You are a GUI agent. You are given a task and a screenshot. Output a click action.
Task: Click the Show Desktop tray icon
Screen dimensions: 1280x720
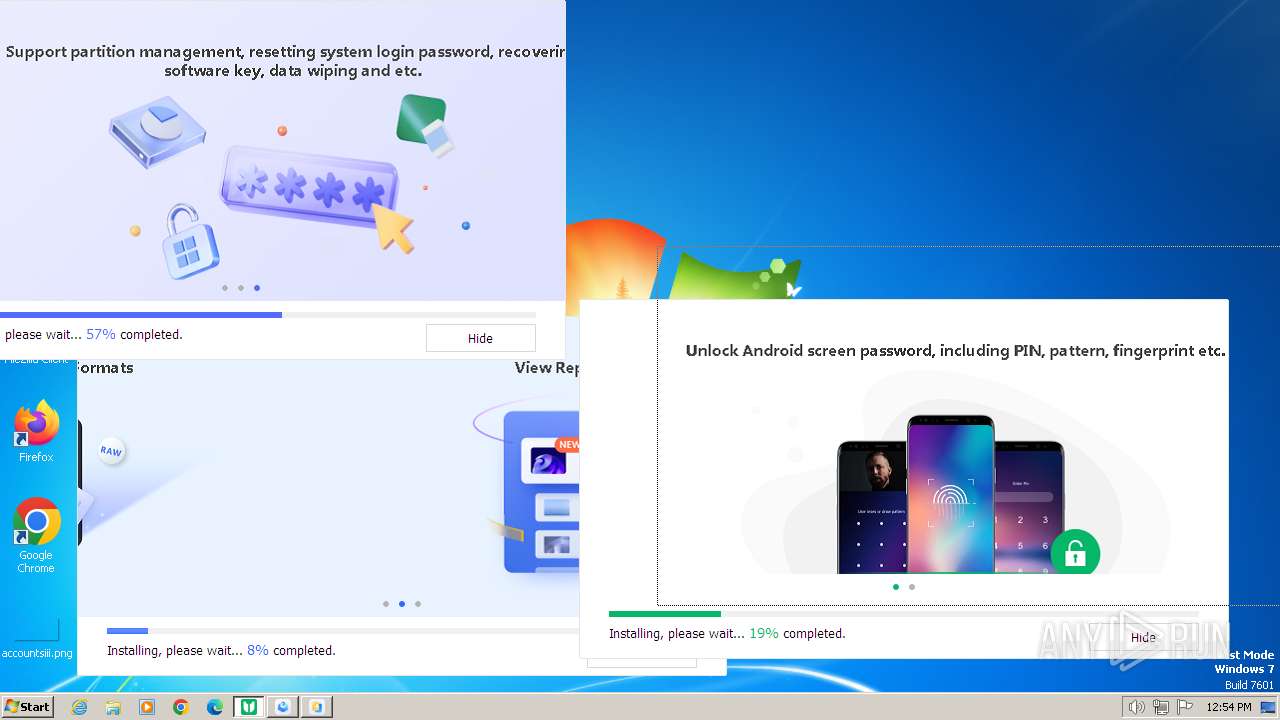click(1270, 707)
